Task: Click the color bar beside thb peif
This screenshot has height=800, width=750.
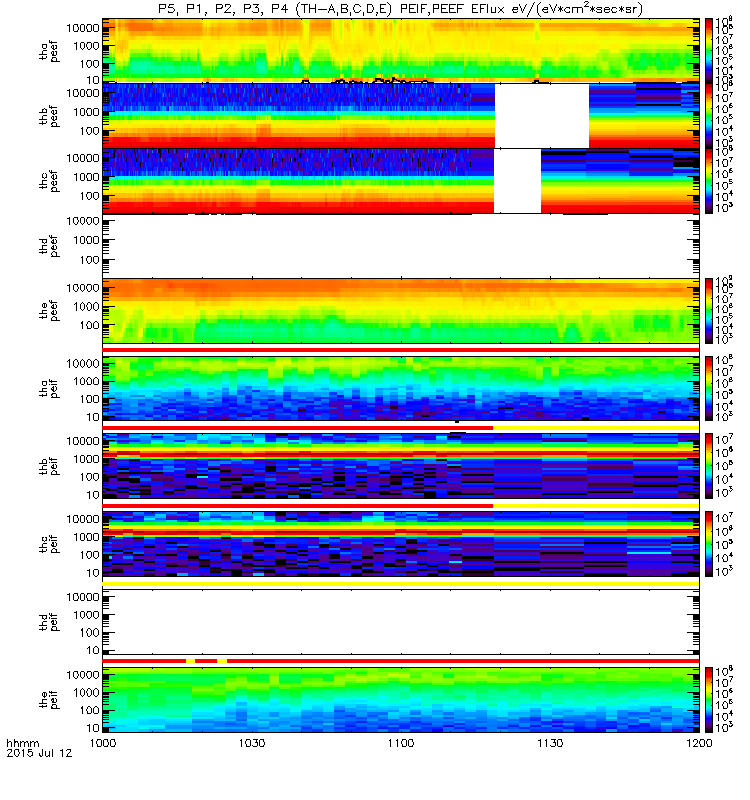Action: coord(709,466)
